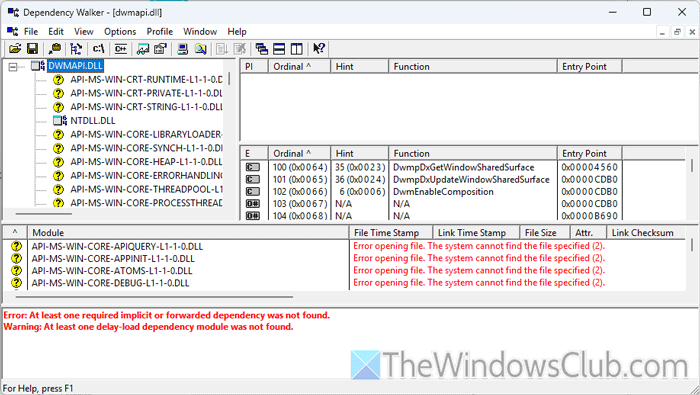
Task: Click the module tree horizontal scrollbar
Action: 43,214
